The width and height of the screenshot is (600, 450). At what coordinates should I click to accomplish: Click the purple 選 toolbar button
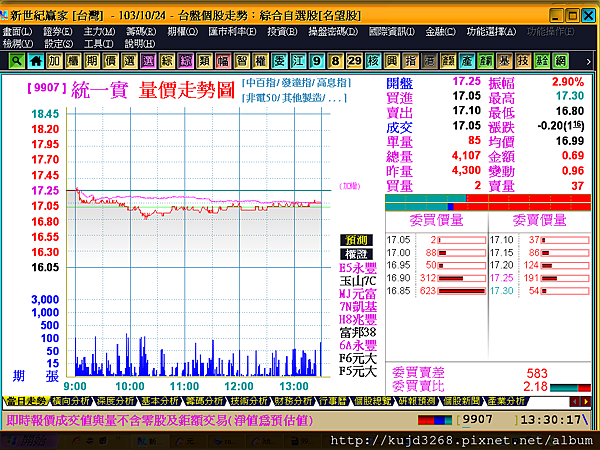(x=148, y=61)
